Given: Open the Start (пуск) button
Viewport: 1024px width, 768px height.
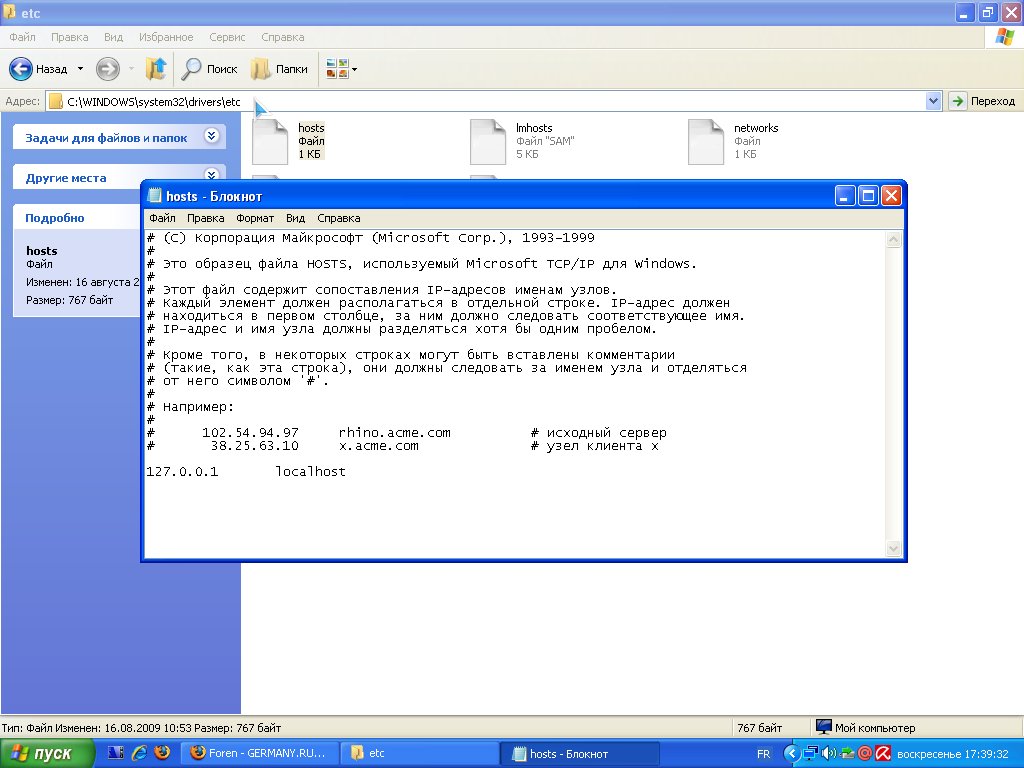Looking at the screenshot, I should 47,754.
